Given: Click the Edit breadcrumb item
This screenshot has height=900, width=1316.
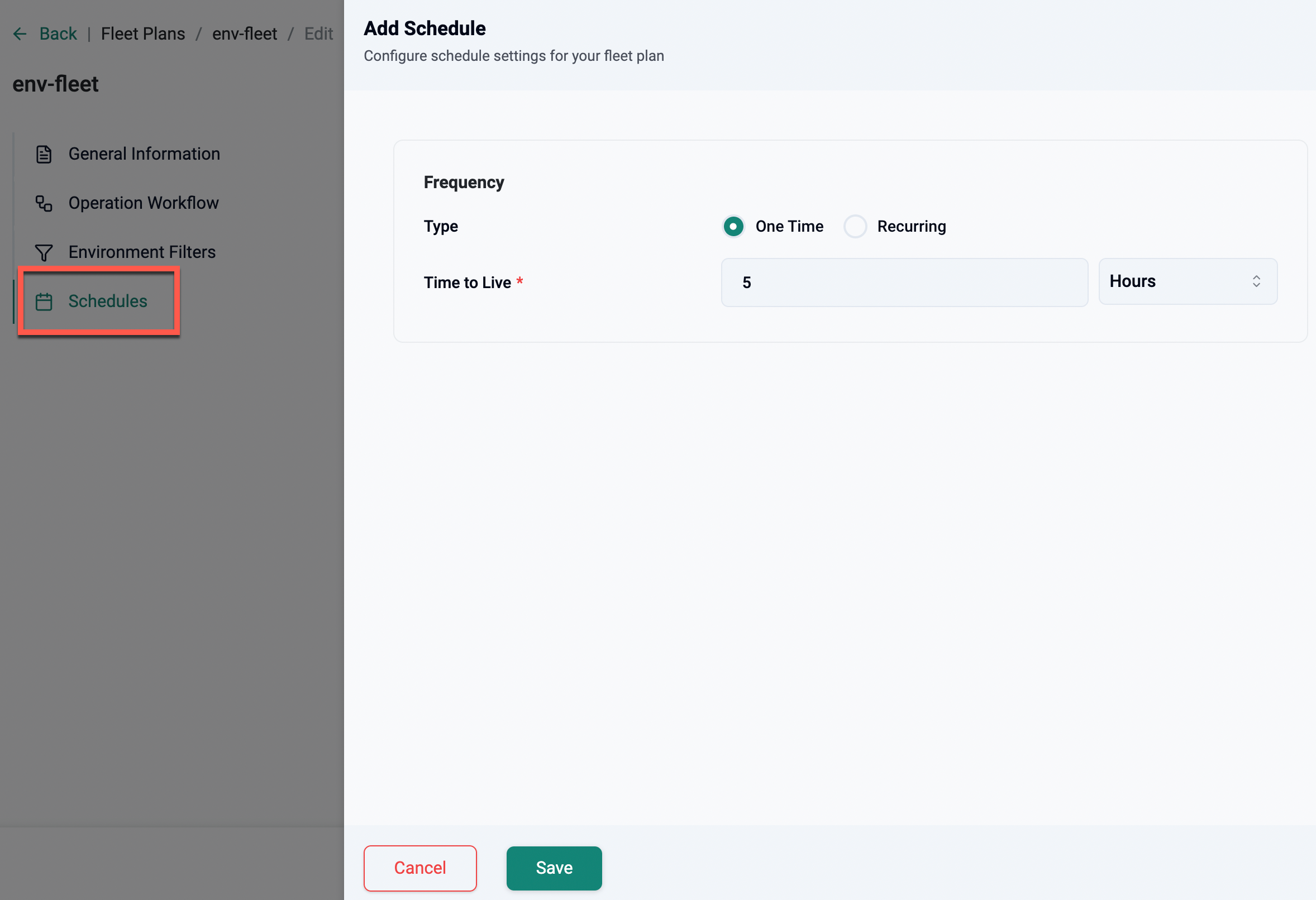Looking at the screenshot, I should 318,34.
